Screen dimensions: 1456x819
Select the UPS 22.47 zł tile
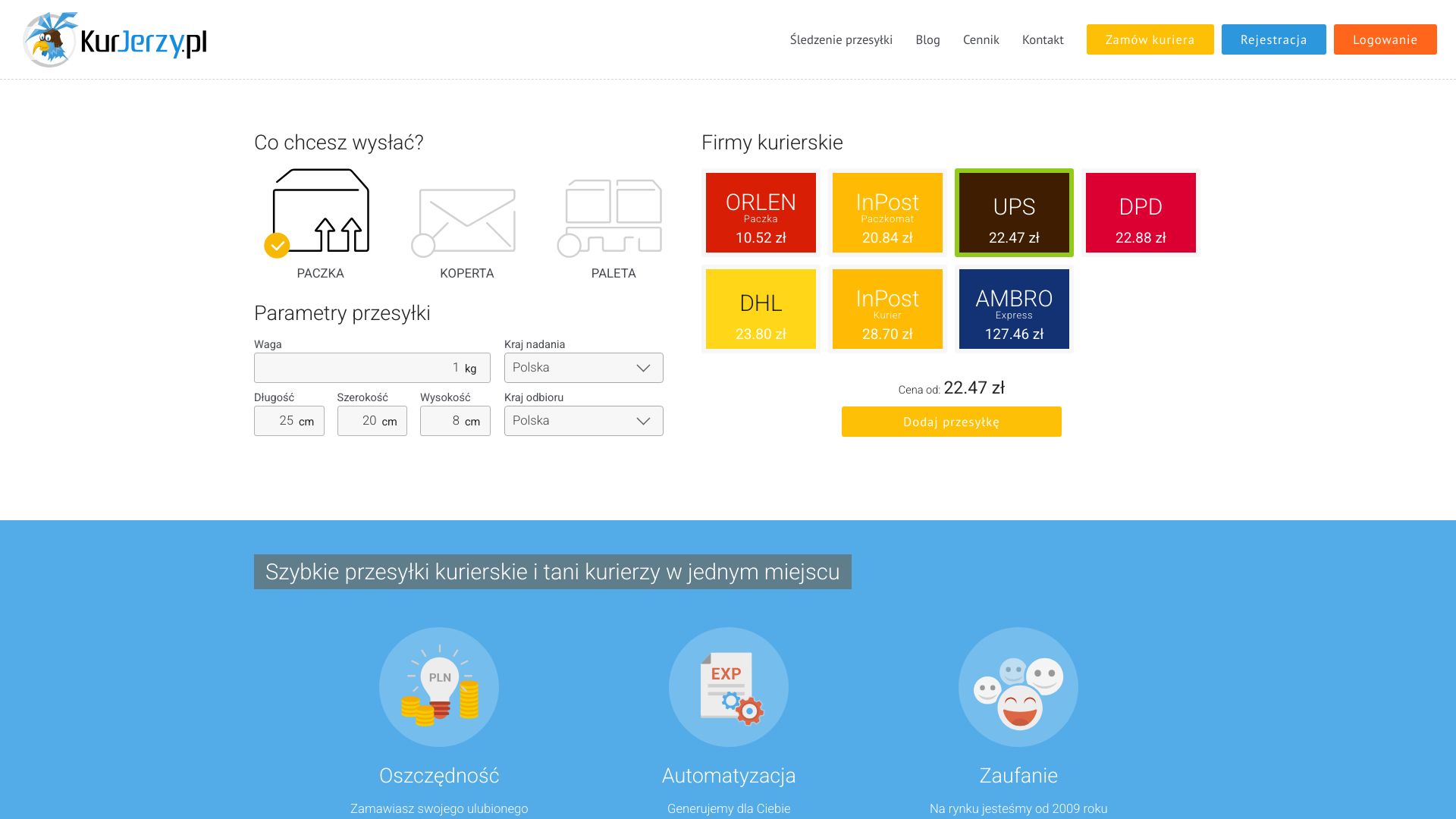(1014, 212)
